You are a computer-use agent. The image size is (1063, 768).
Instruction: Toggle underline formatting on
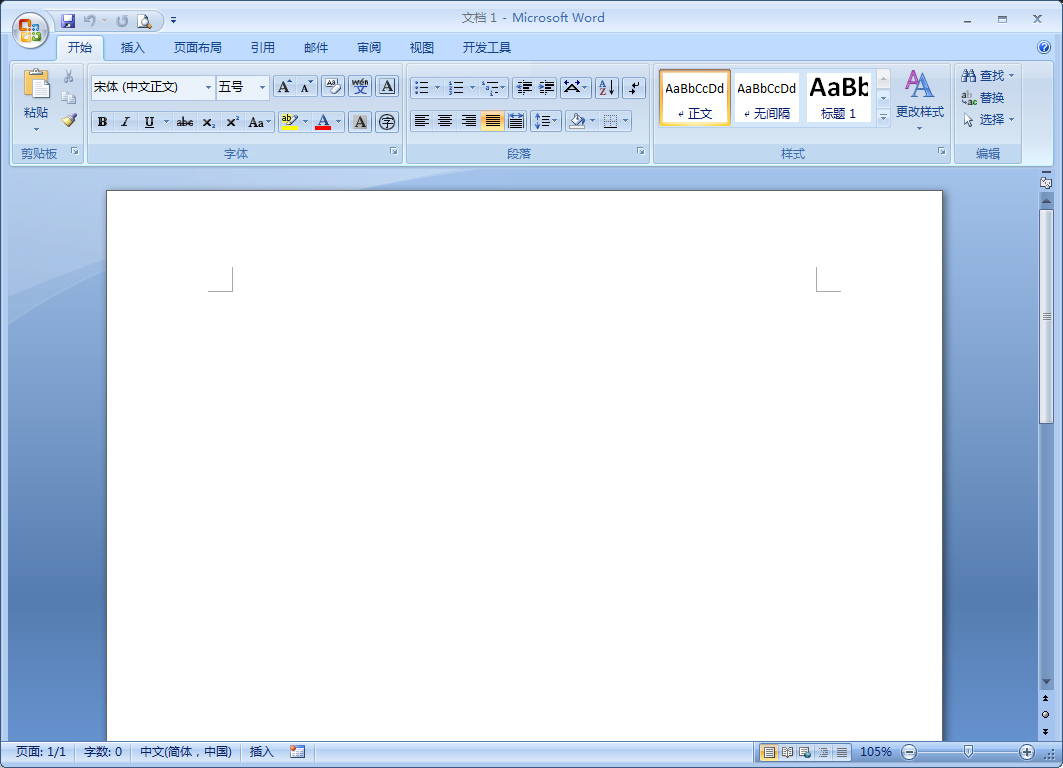tap(148, 122)
